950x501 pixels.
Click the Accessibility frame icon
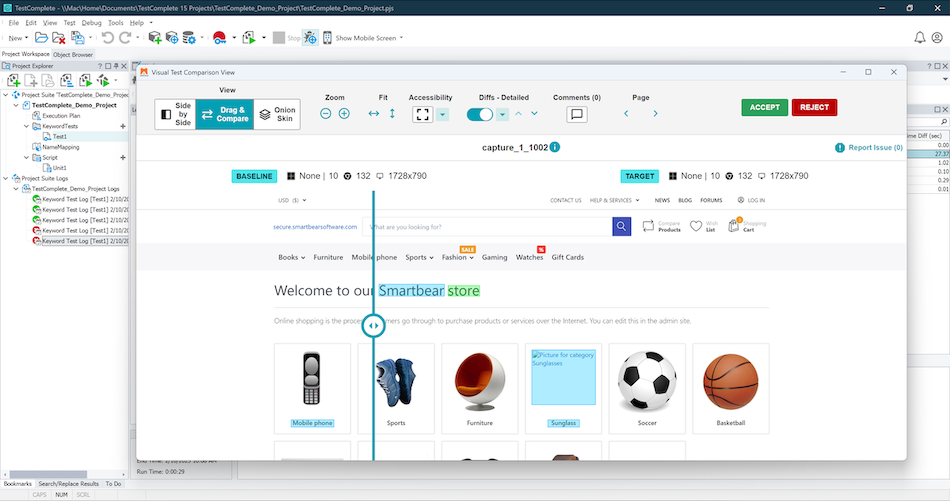[x=423, y=114]
